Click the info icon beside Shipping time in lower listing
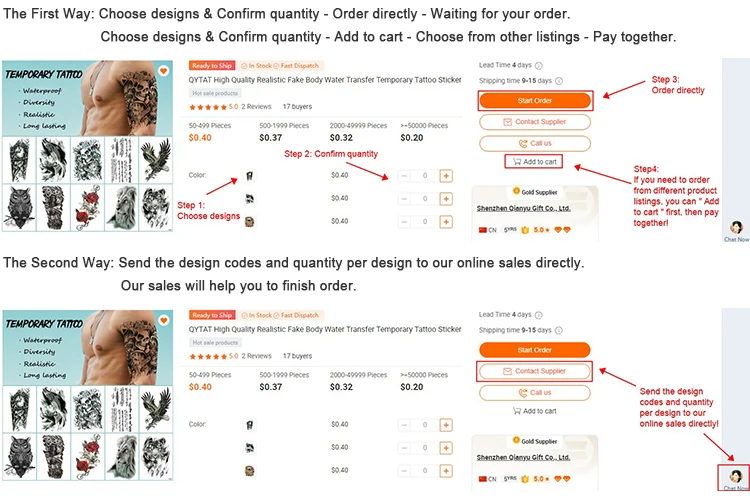The width and height of the screenshot is (750, 499). click(557, 330)
